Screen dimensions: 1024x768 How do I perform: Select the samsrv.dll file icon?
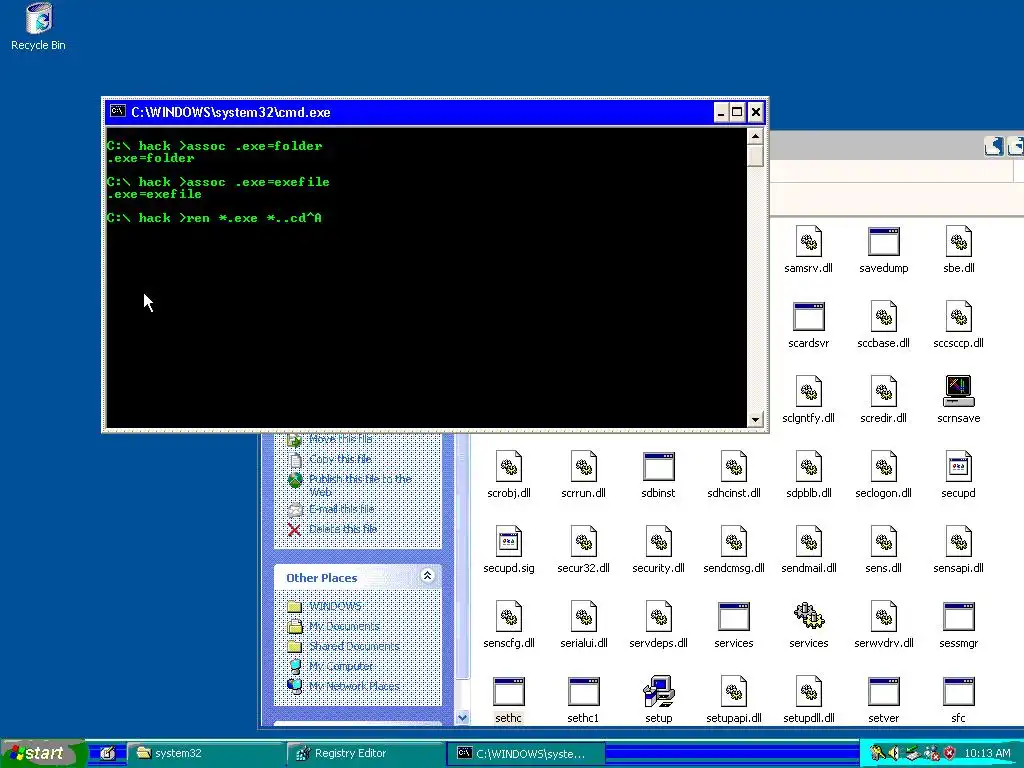coord(808,242)
